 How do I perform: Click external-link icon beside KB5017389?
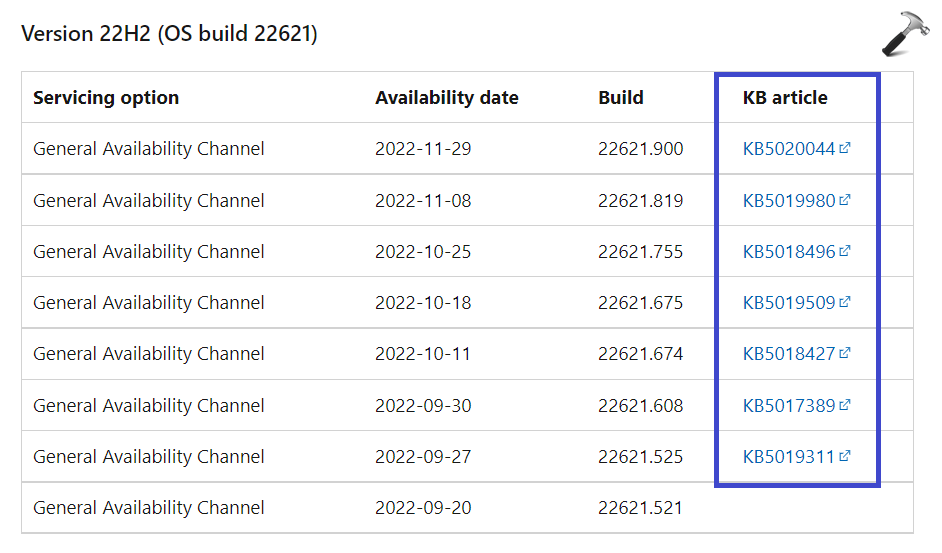pos(845,405)
